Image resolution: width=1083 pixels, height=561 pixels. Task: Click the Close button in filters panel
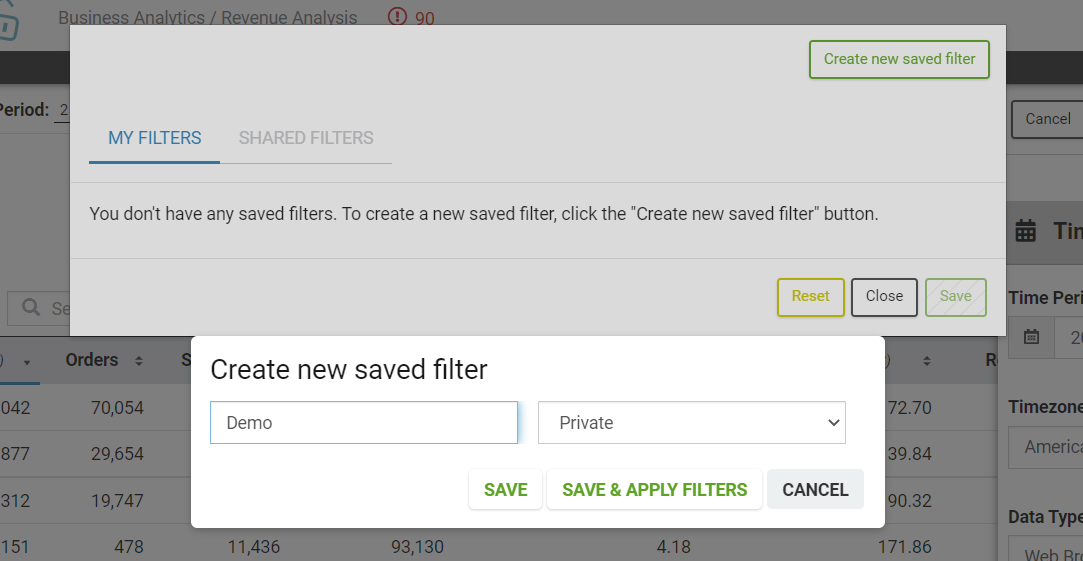click(884, 297)
